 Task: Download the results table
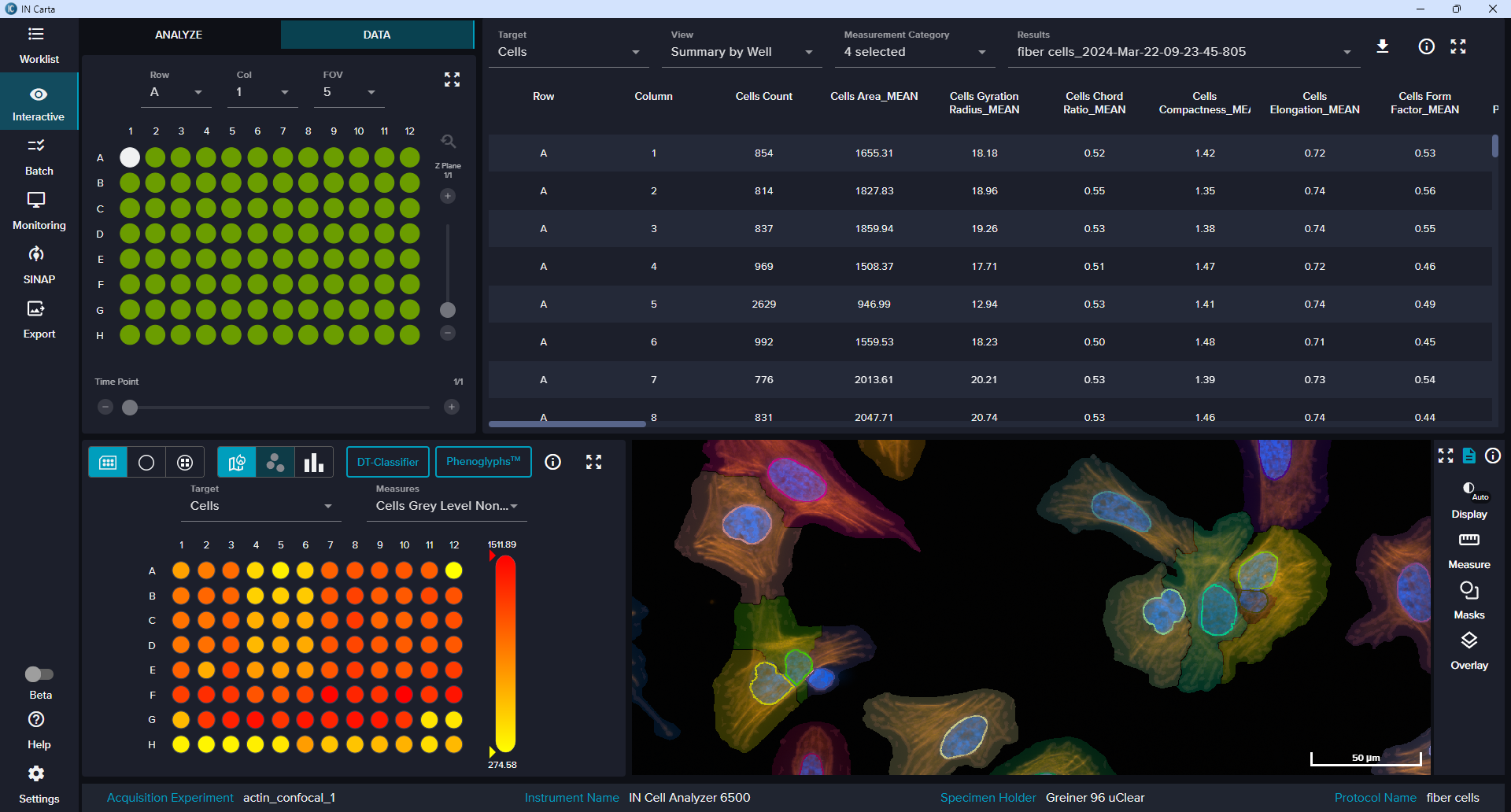tap(1382, 46)
